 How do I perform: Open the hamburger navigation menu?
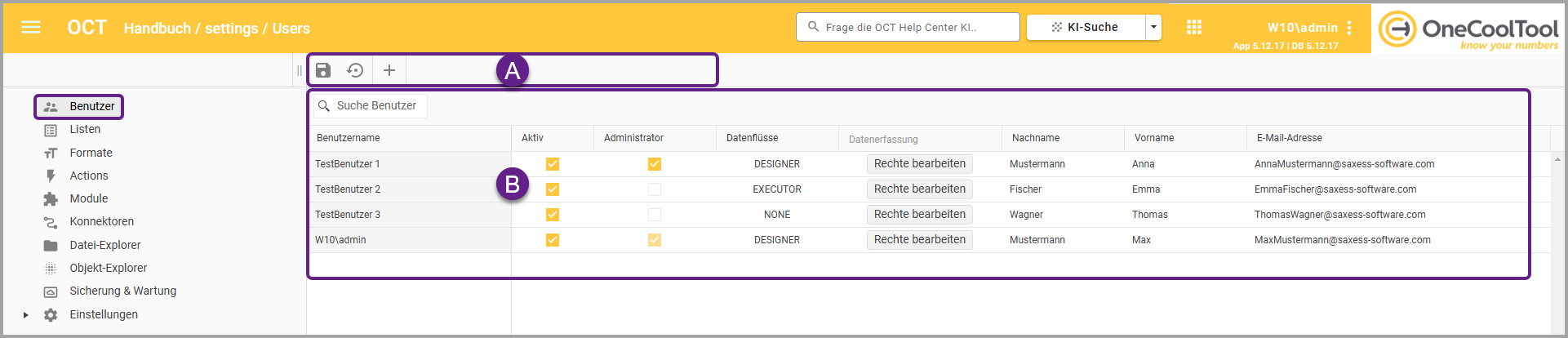click(31, 28)
